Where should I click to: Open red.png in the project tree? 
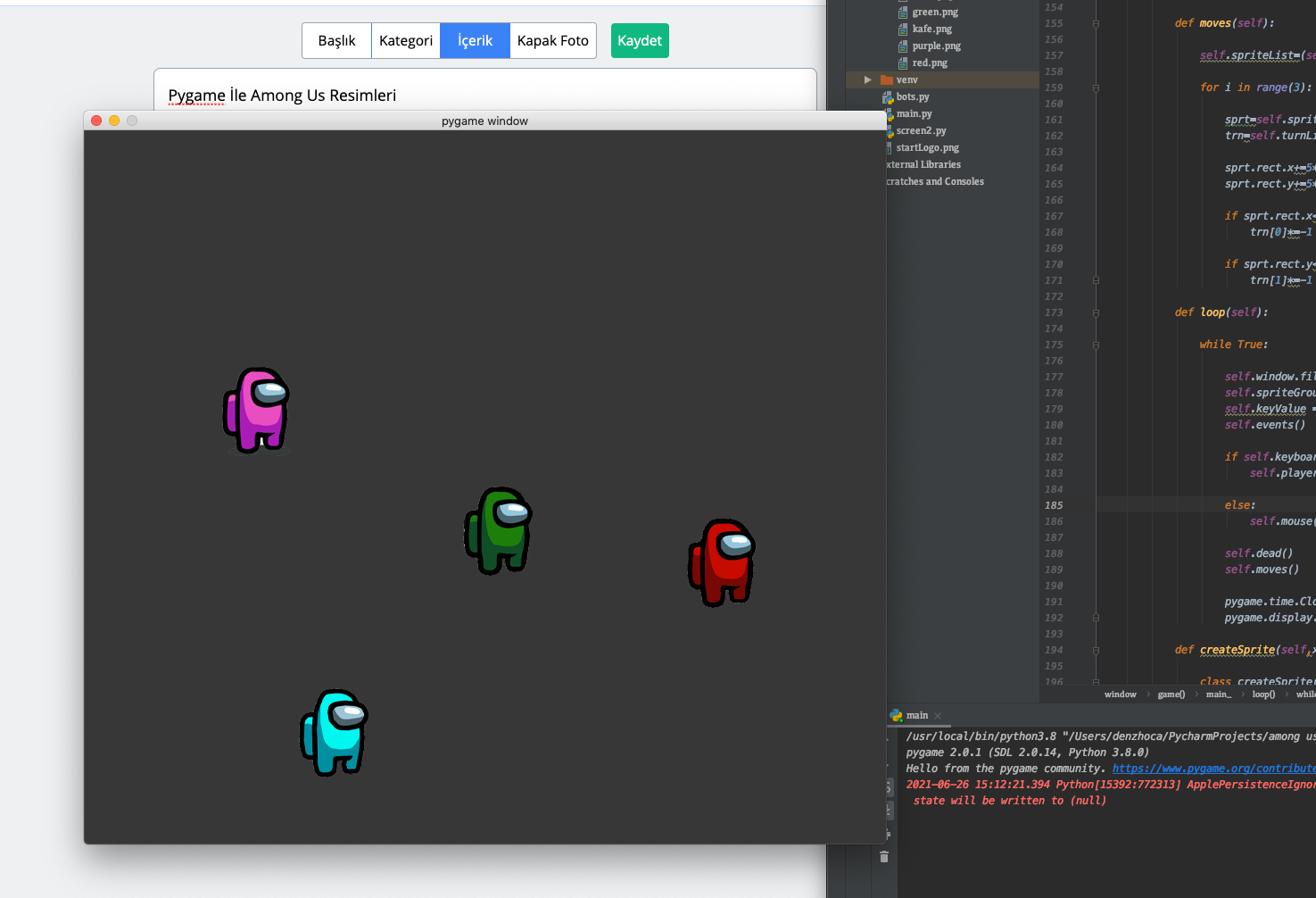tap(930, 62)
